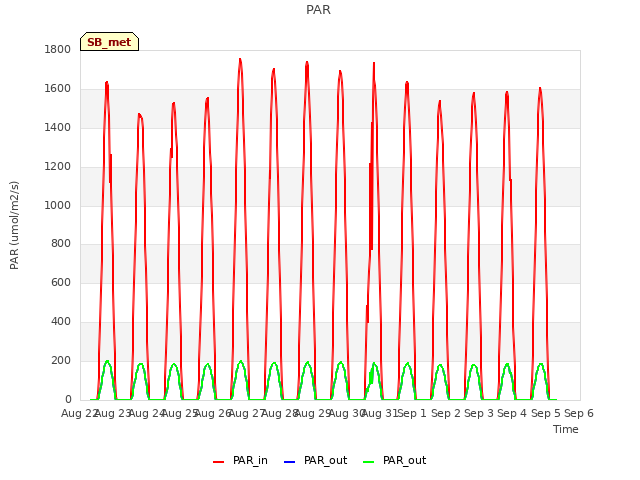Click the Sep 6 x-axis tick label
The height and width of the screenshot is (480, 640).
click(x=579, y=413)
